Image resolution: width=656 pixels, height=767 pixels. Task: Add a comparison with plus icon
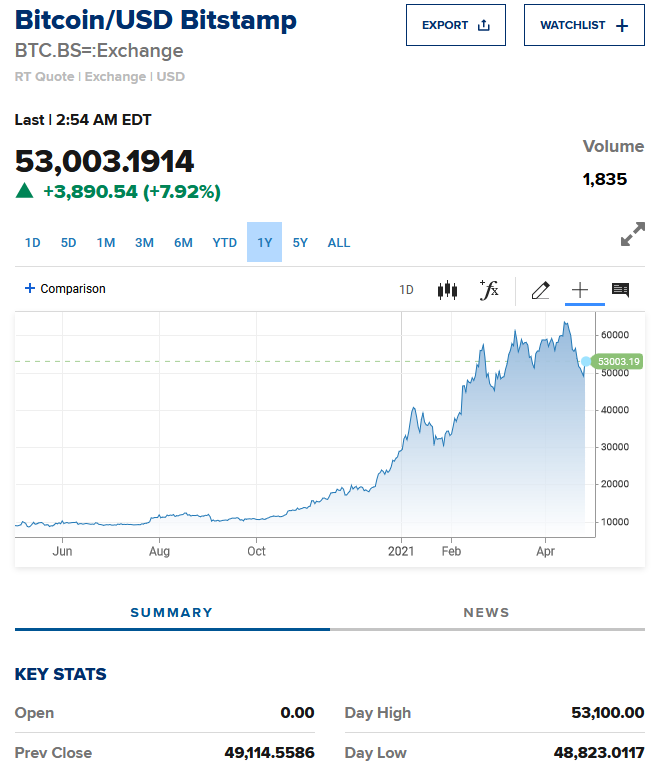[30, 289]
